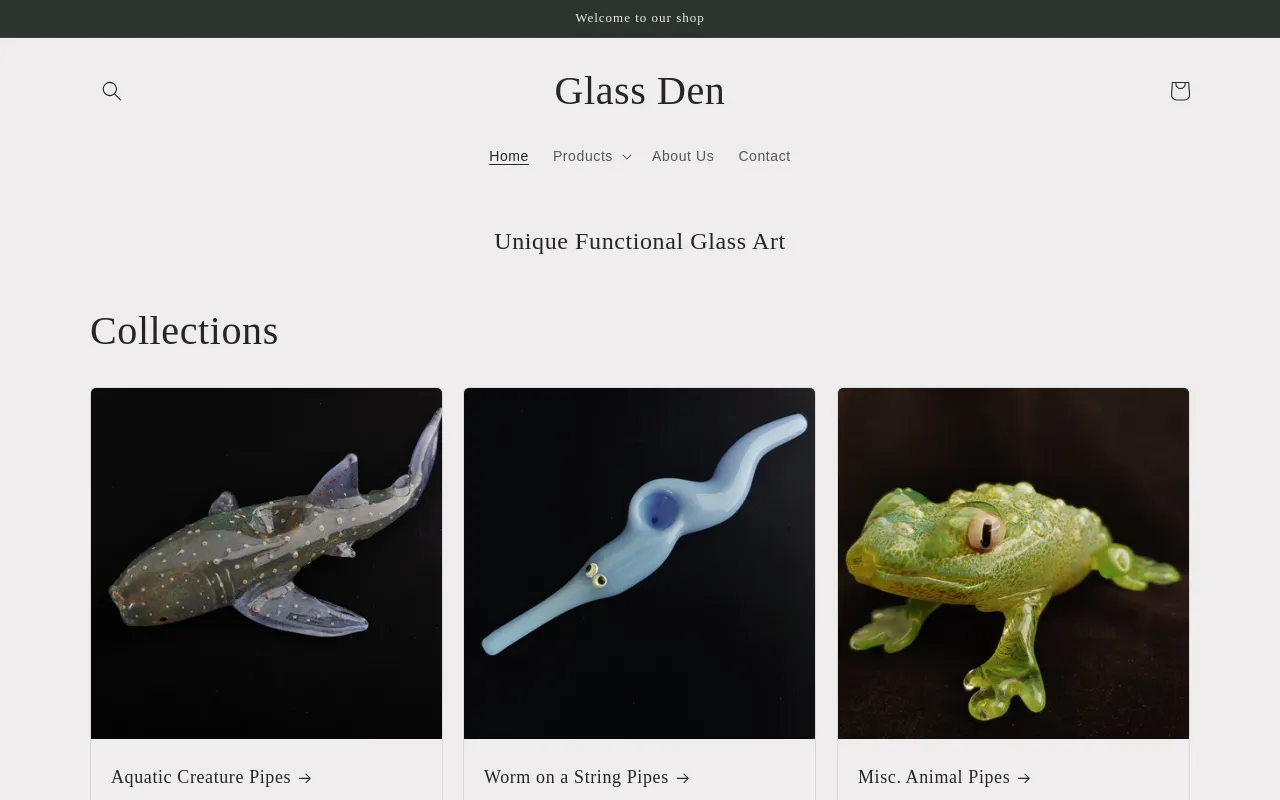Click the blue worm pipe image
Viewport: 1280px width, 800px height.
(640, 563)
